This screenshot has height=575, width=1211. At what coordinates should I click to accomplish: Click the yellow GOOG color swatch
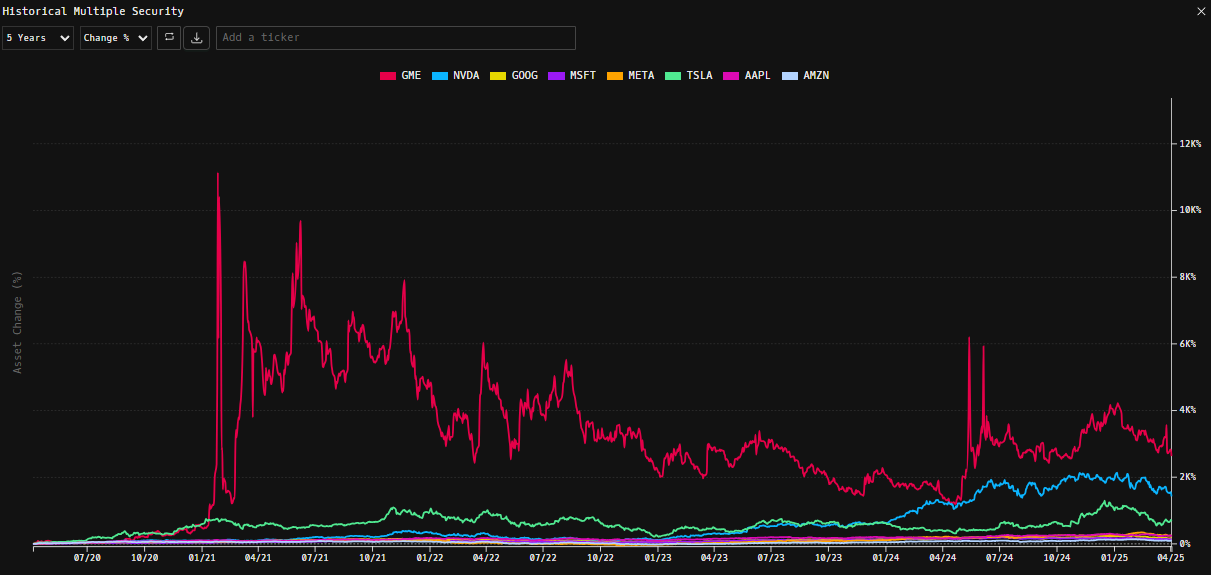click(498, 76)
